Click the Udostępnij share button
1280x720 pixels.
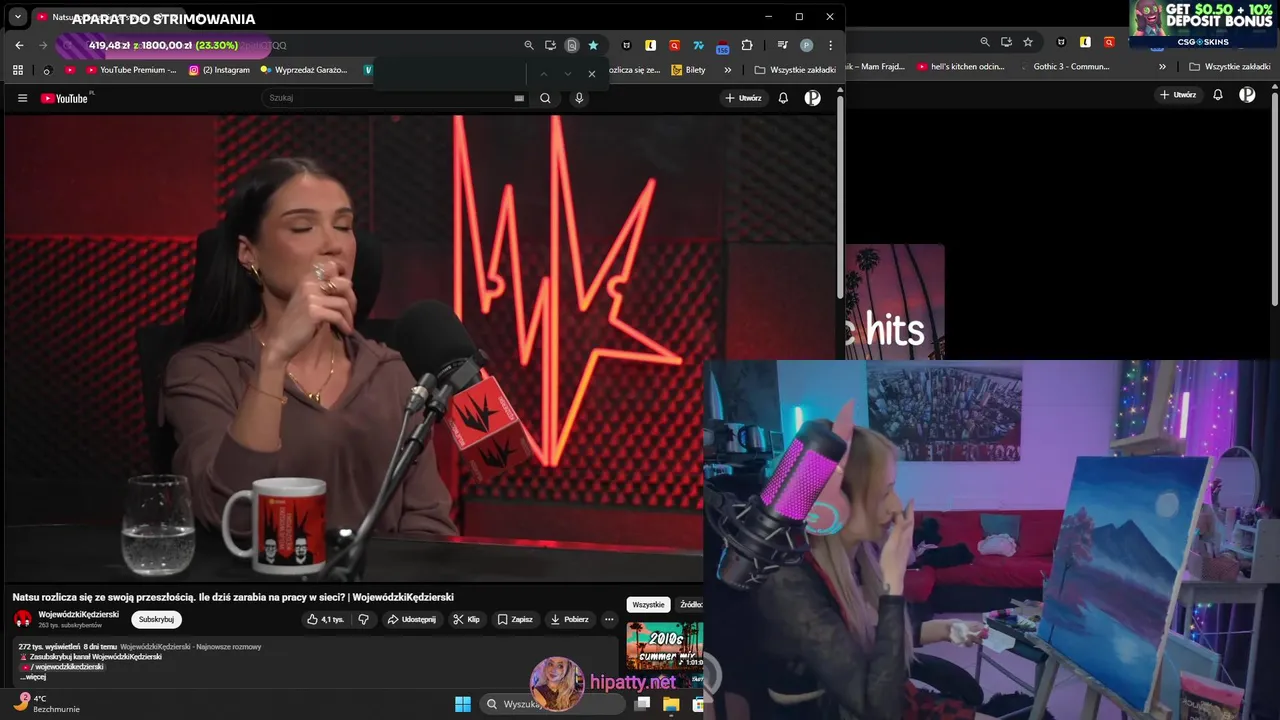(411, 619)
